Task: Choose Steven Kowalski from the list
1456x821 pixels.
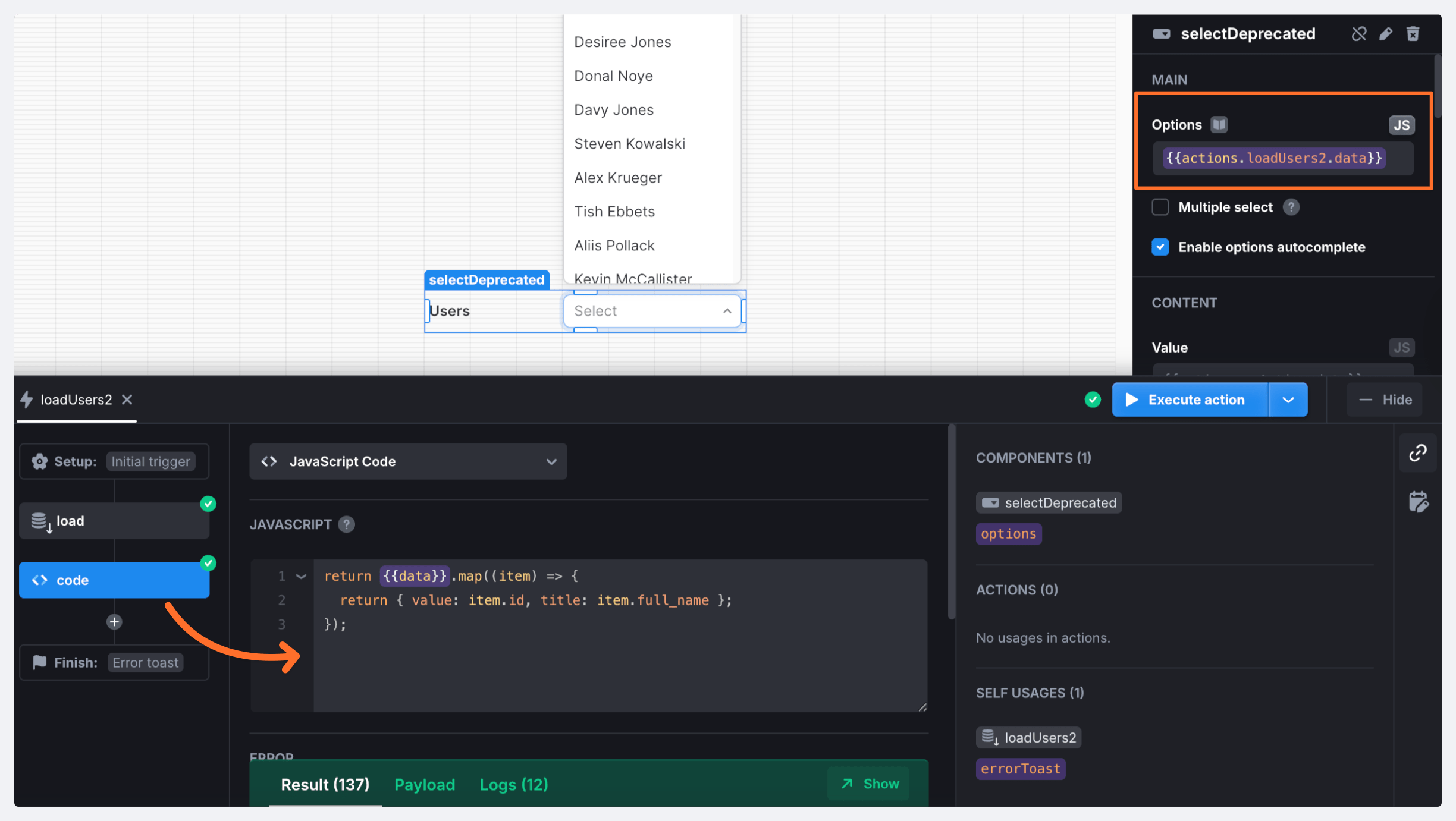Action: [x=630, y=144]
